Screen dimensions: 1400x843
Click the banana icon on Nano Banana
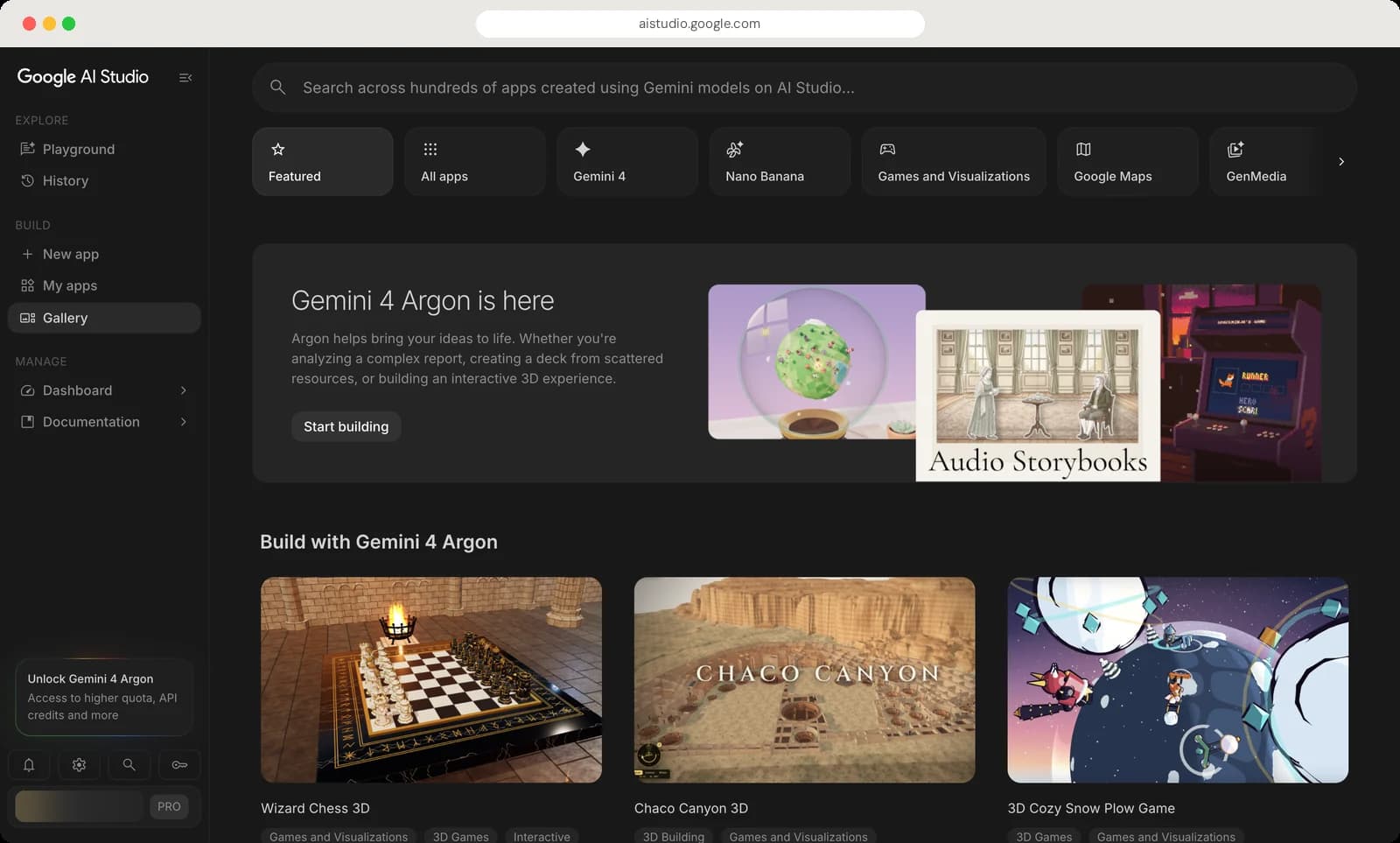click(735, 150)
